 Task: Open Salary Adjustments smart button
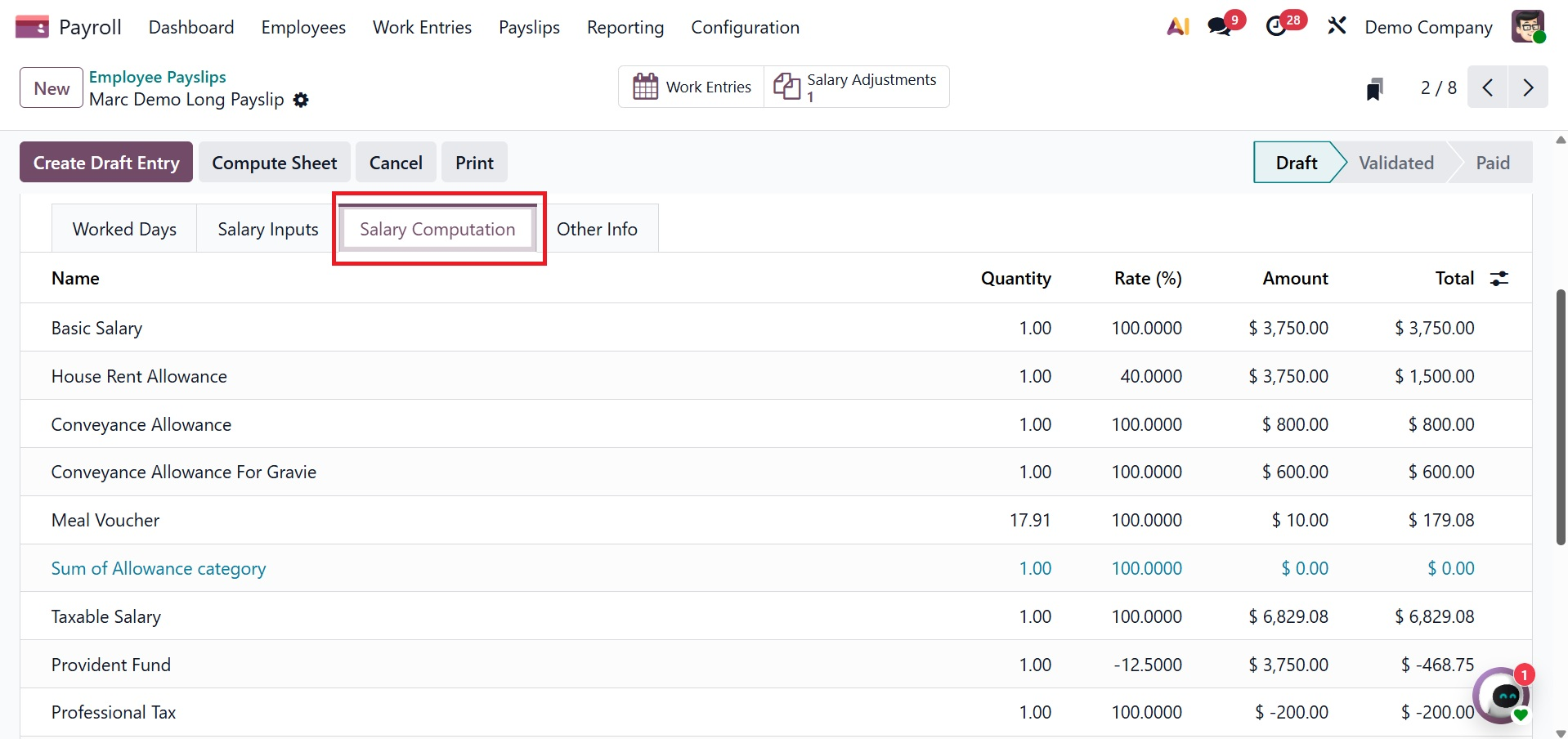pyautogui.click(x=857, y=87)
